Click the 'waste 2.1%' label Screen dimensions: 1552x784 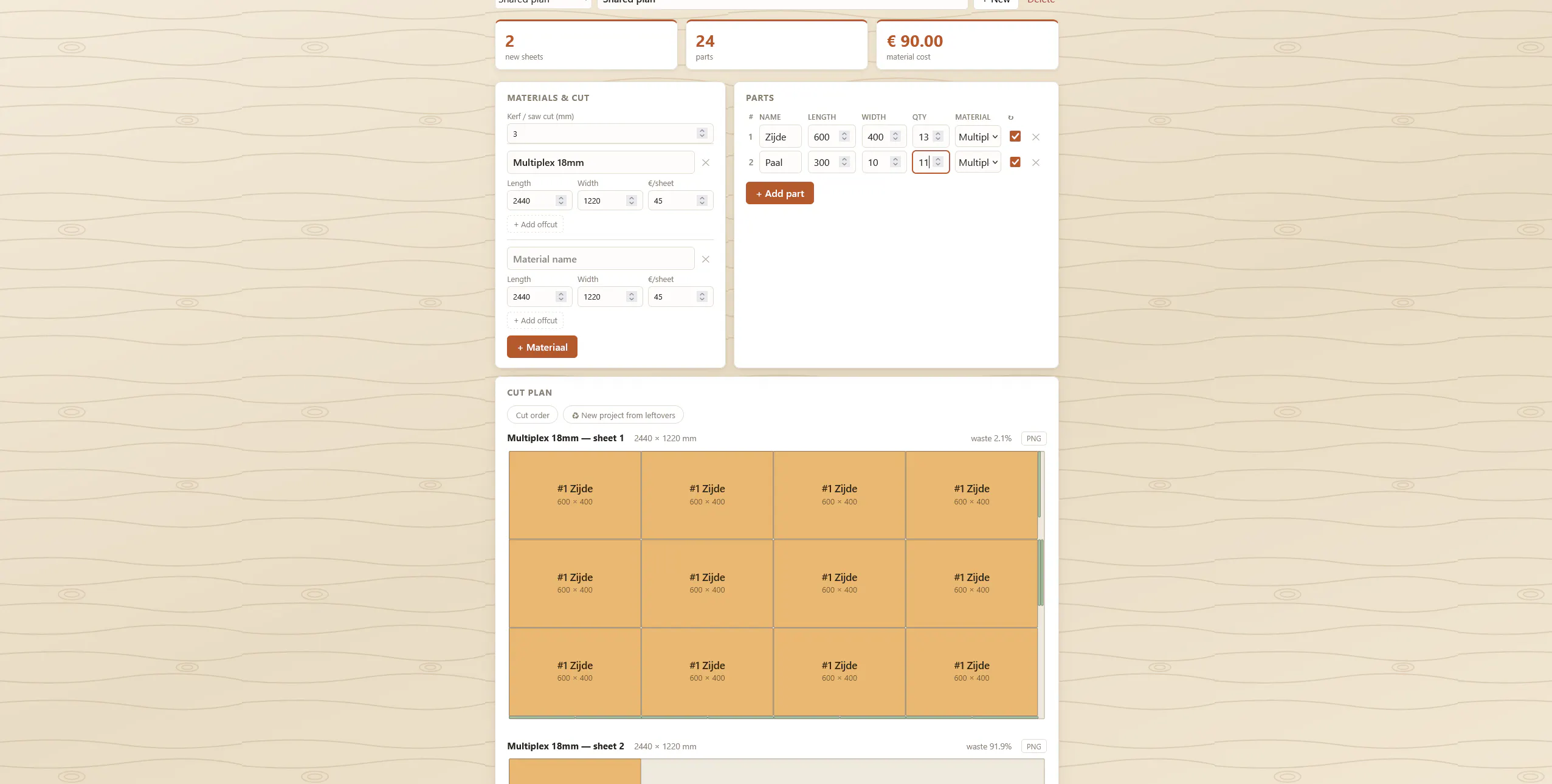click(x=991, y=438)
